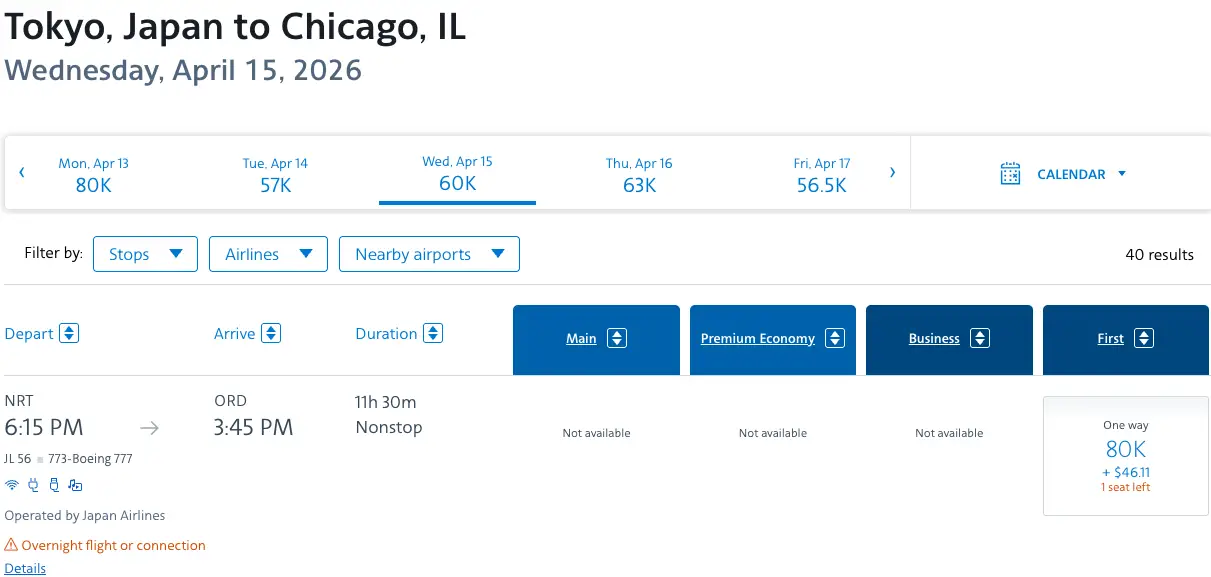Click the overnight flight warning triangle icon
Screen dimensions: 1211x577
click(11, 545)
